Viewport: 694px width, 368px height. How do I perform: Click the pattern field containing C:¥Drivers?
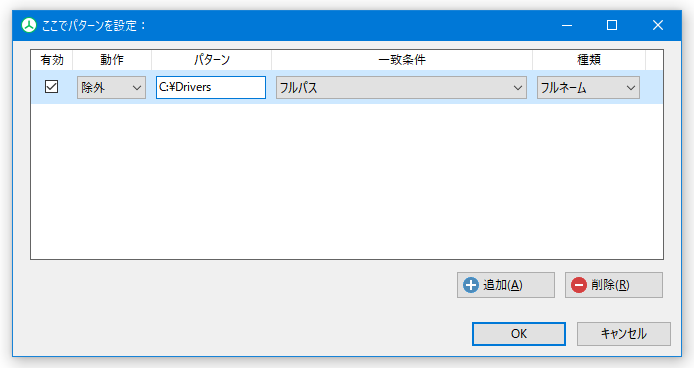click(211, 87)
